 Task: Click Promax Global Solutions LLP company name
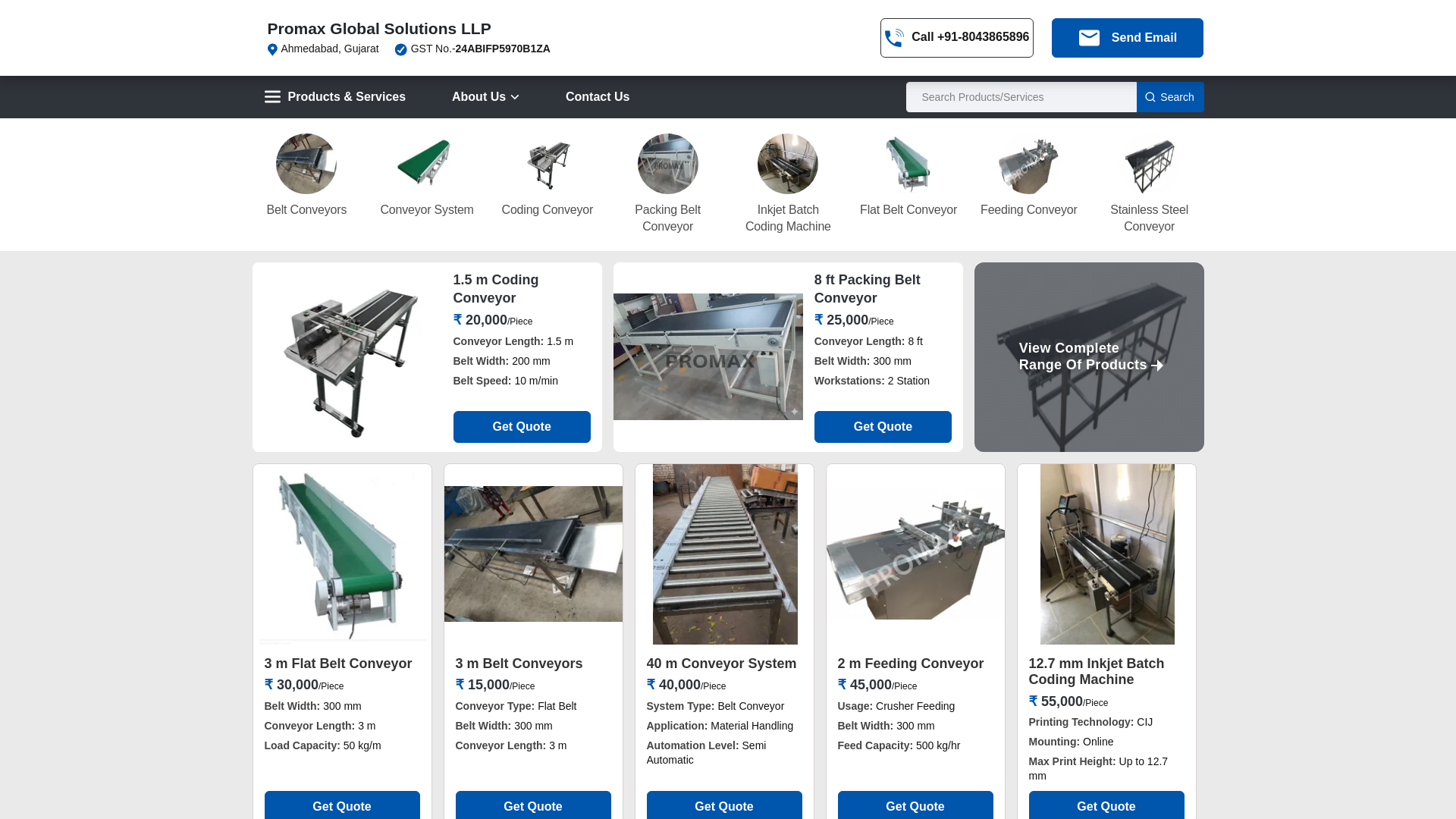(379, 29)
